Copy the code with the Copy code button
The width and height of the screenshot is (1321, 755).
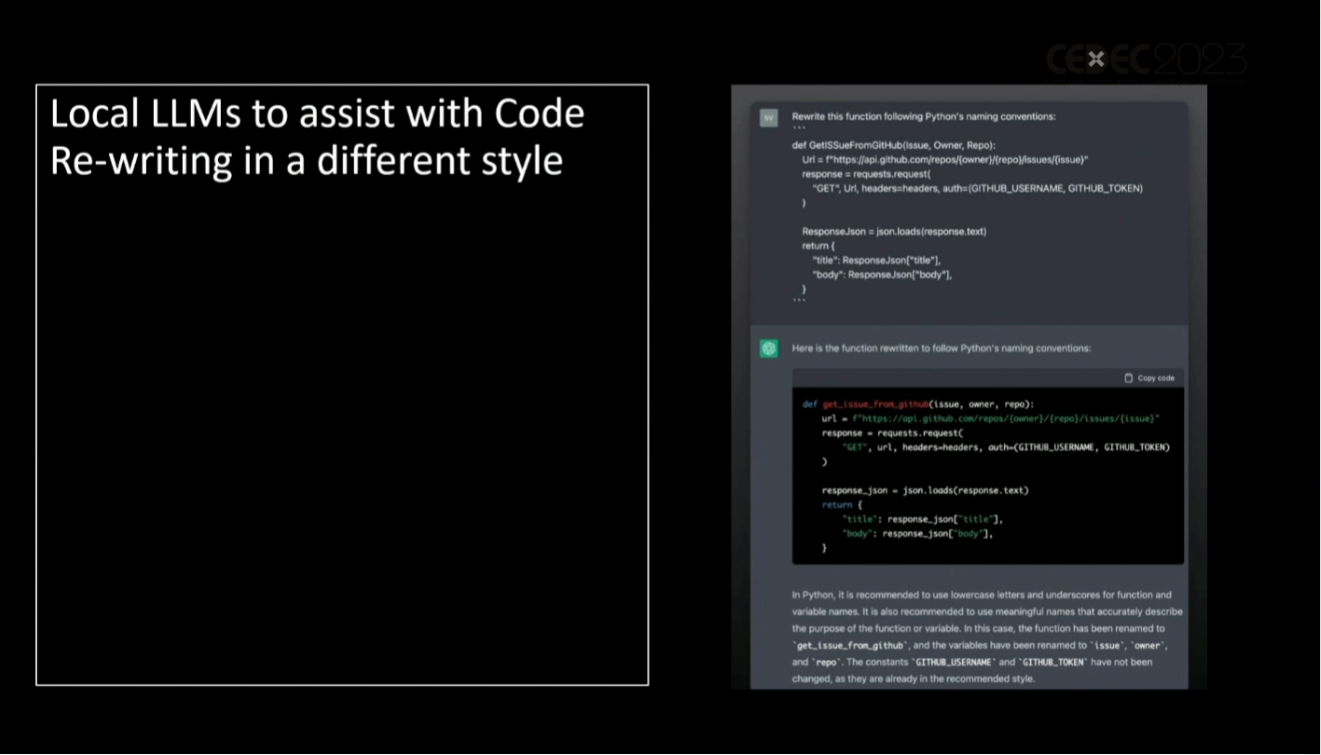tap(1149, 378)
